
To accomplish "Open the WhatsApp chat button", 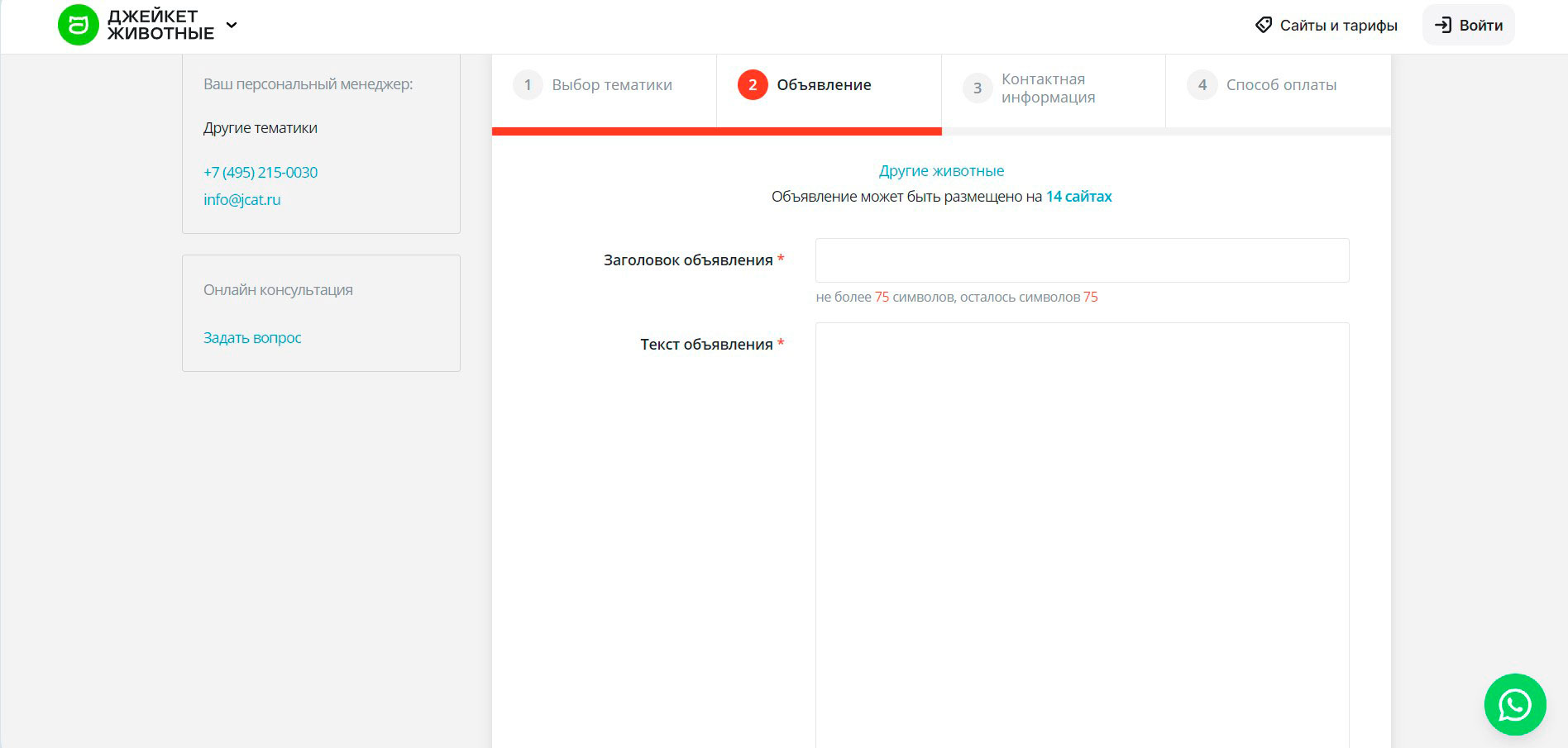I will coord(1515,704).
